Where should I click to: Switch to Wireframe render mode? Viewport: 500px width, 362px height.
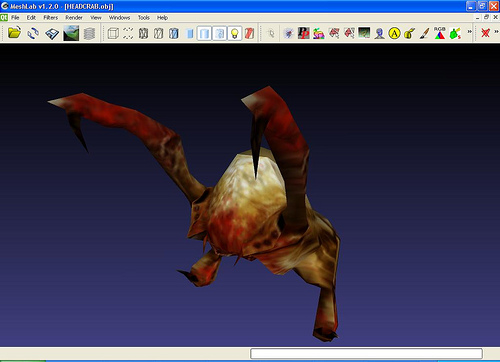143,33
